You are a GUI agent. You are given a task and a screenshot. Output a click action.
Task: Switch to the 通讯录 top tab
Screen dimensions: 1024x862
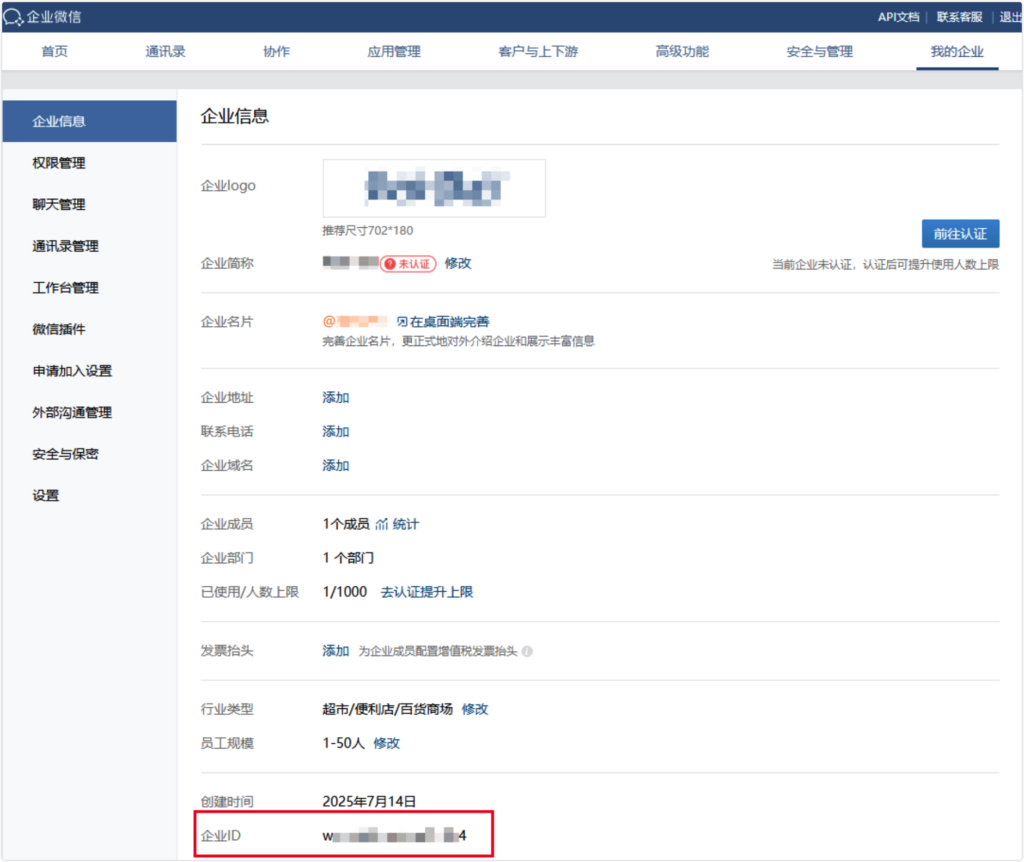point(165,52)
